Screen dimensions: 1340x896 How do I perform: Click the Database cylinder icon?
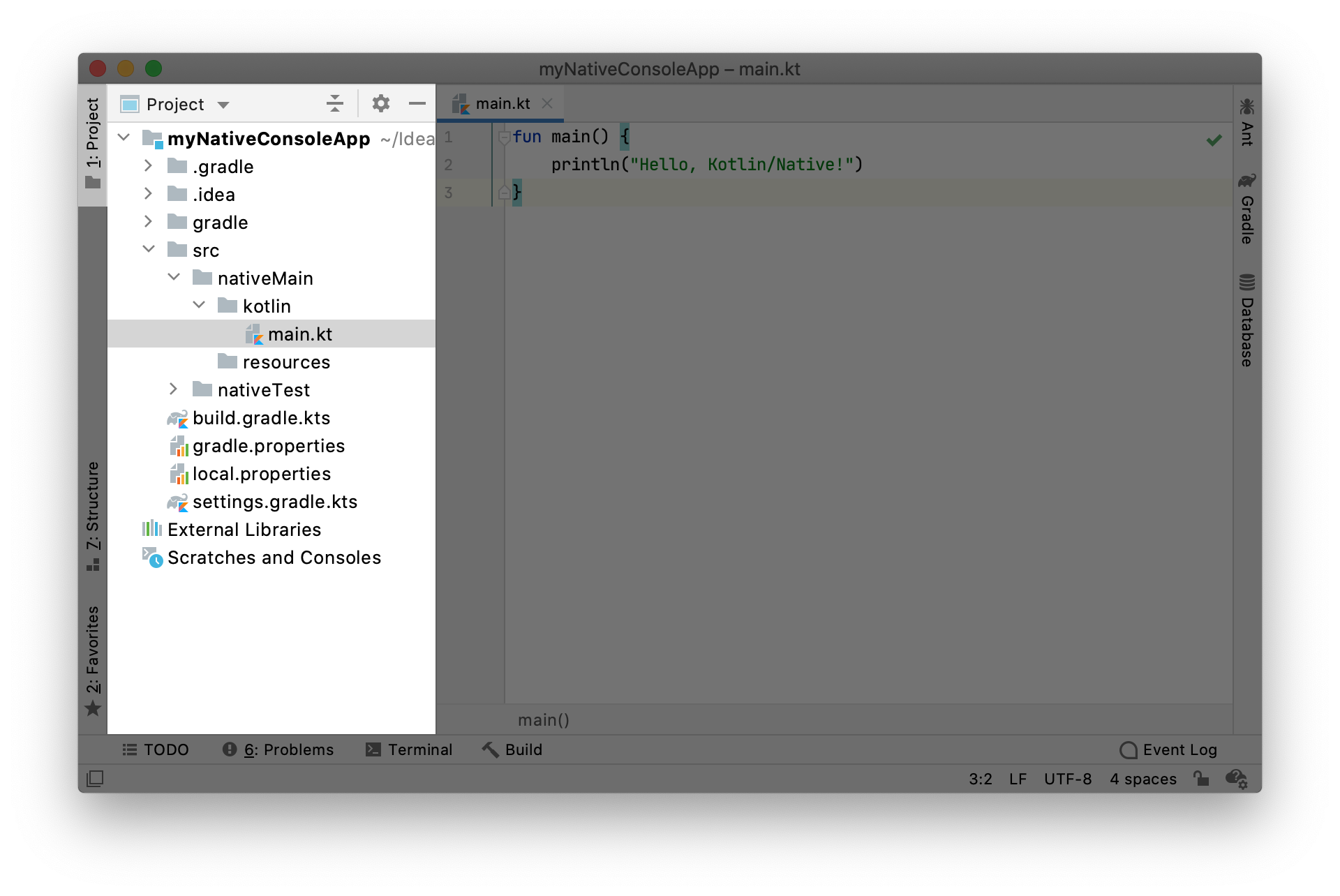(x=1247, y=282)
